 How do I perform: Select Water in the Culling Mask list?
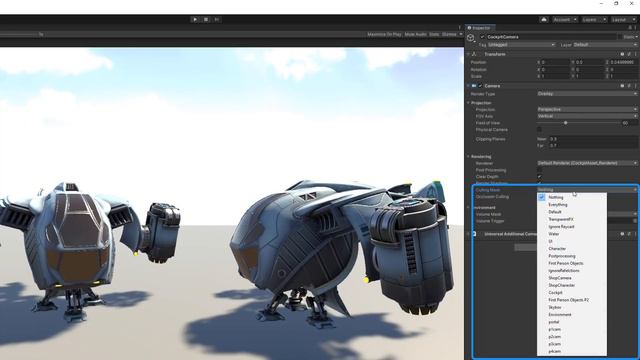pos(572,234)
